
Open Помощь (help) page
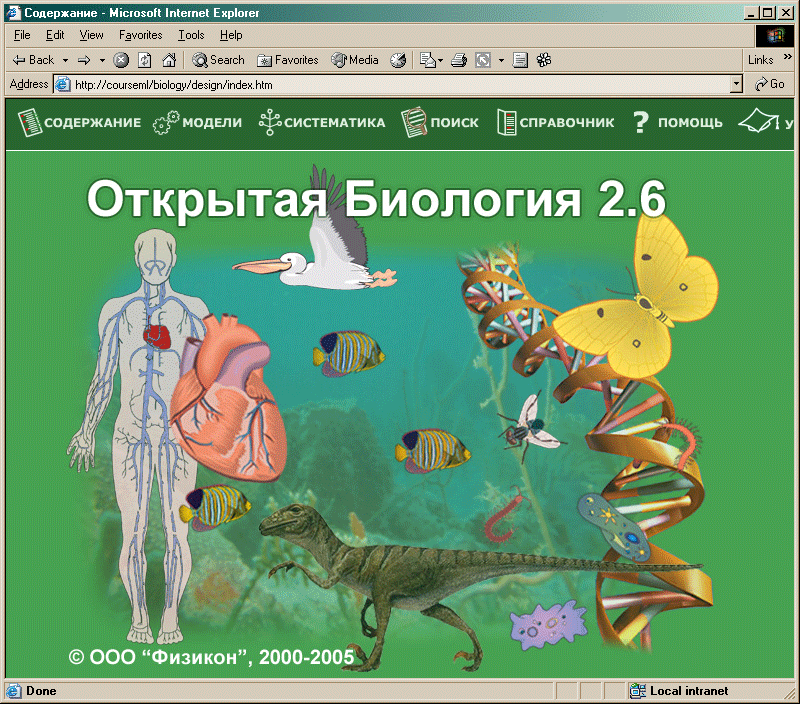(678, 122)
